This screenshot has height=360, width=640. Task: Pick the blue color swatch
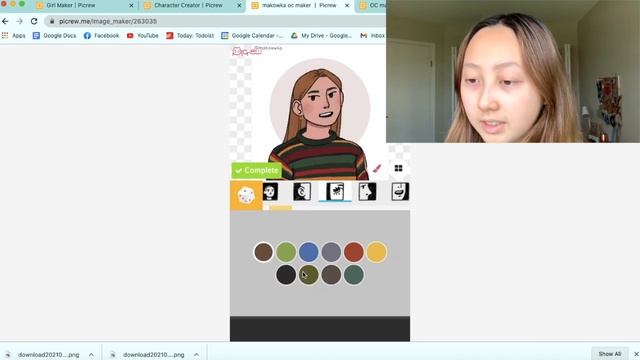pyautogui.click(x=309, y=252)
